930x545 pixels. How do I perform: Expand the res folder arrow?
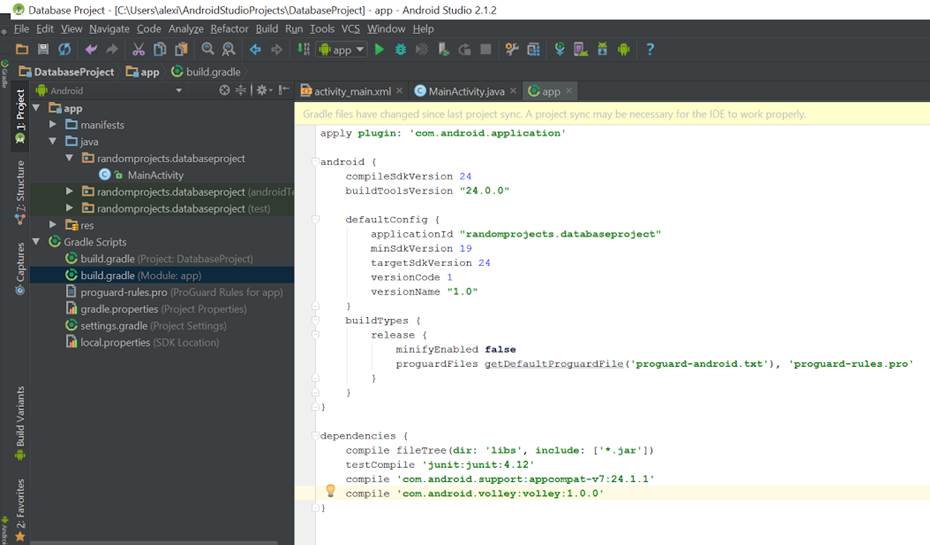53,225
